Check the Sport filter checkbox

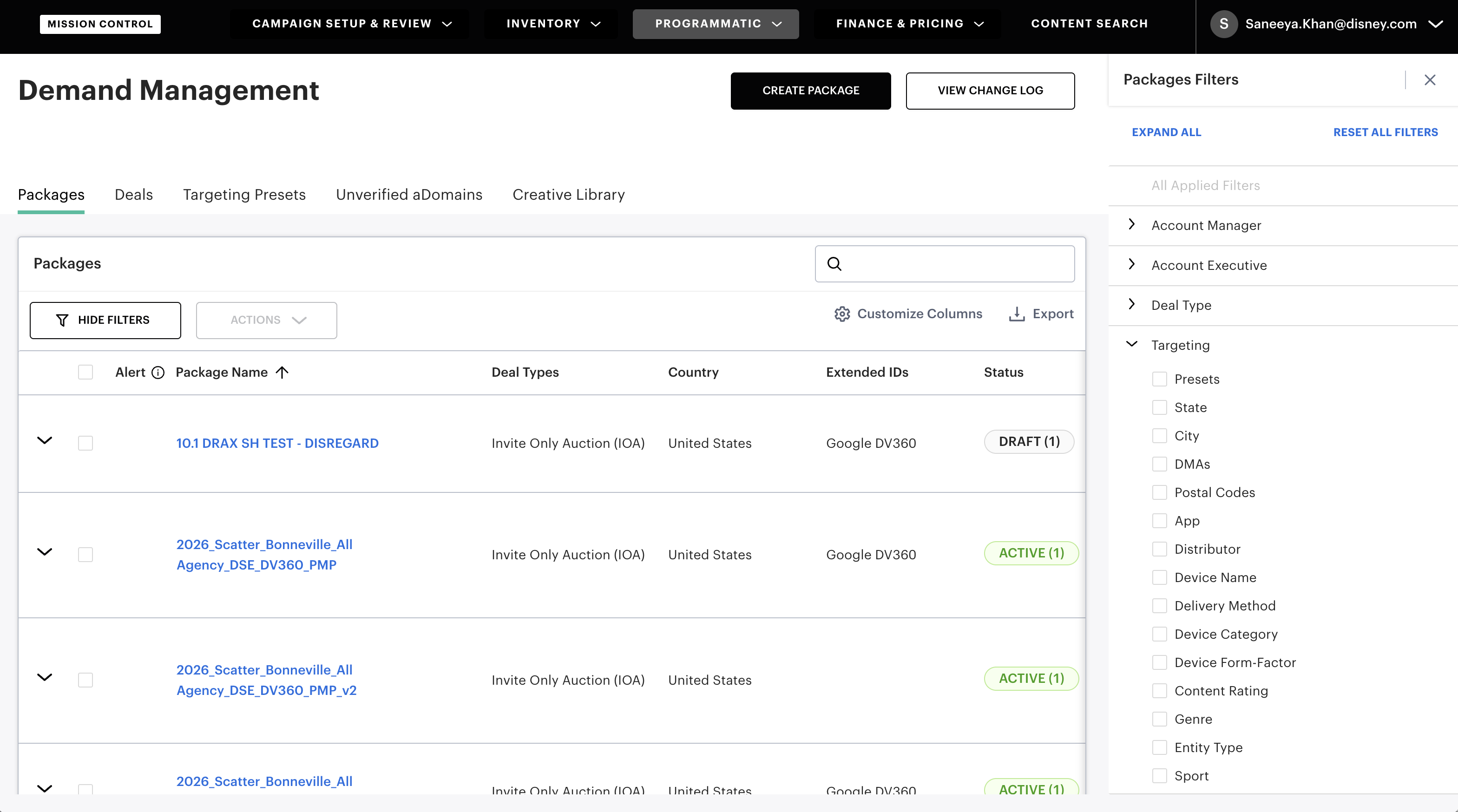[1160, 776]
